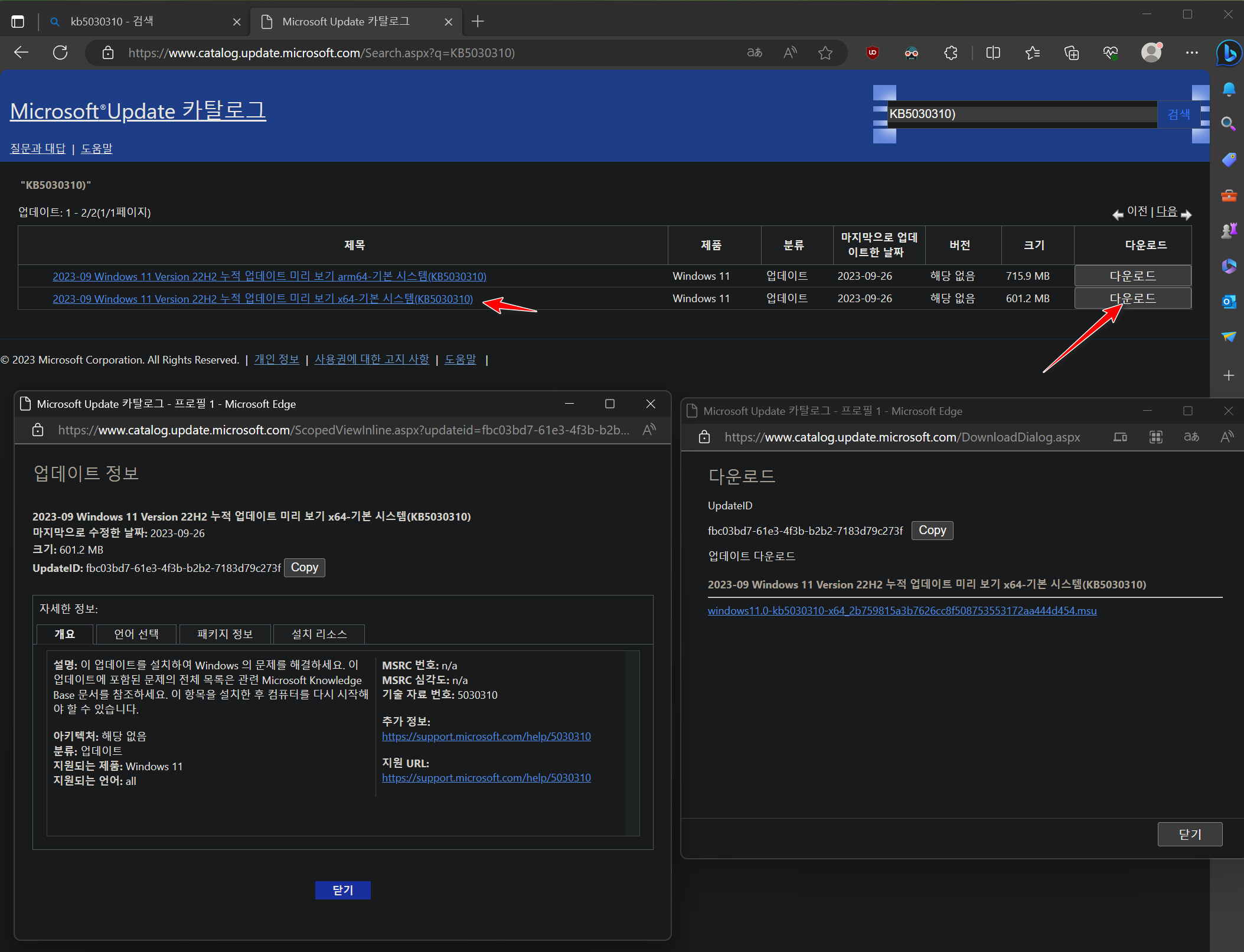The width and height of the screenshot is (1244, 952).
Task: Open Extensions puzzle icon
Action: point(951,53)
